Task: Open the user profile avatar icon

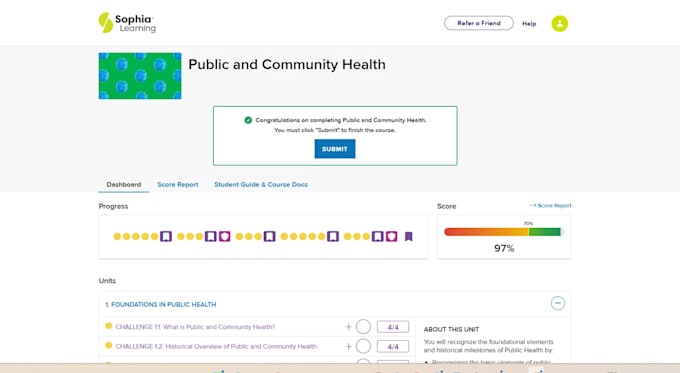Action: coord(559,23)
